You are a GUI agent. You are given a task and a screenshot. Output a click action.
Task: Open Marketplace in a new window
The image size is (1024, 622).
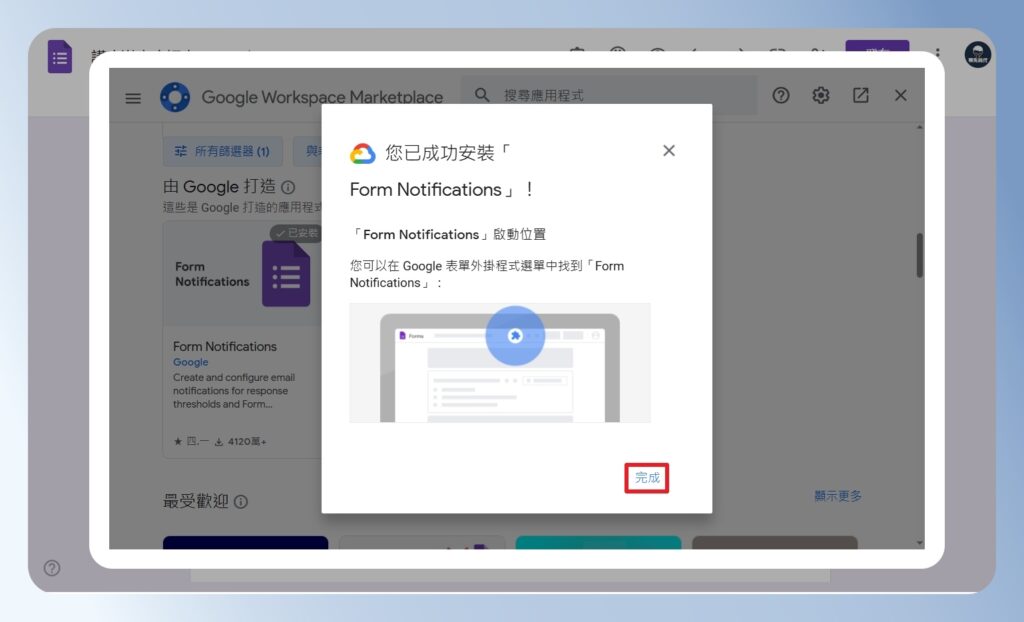click(861, 95)
